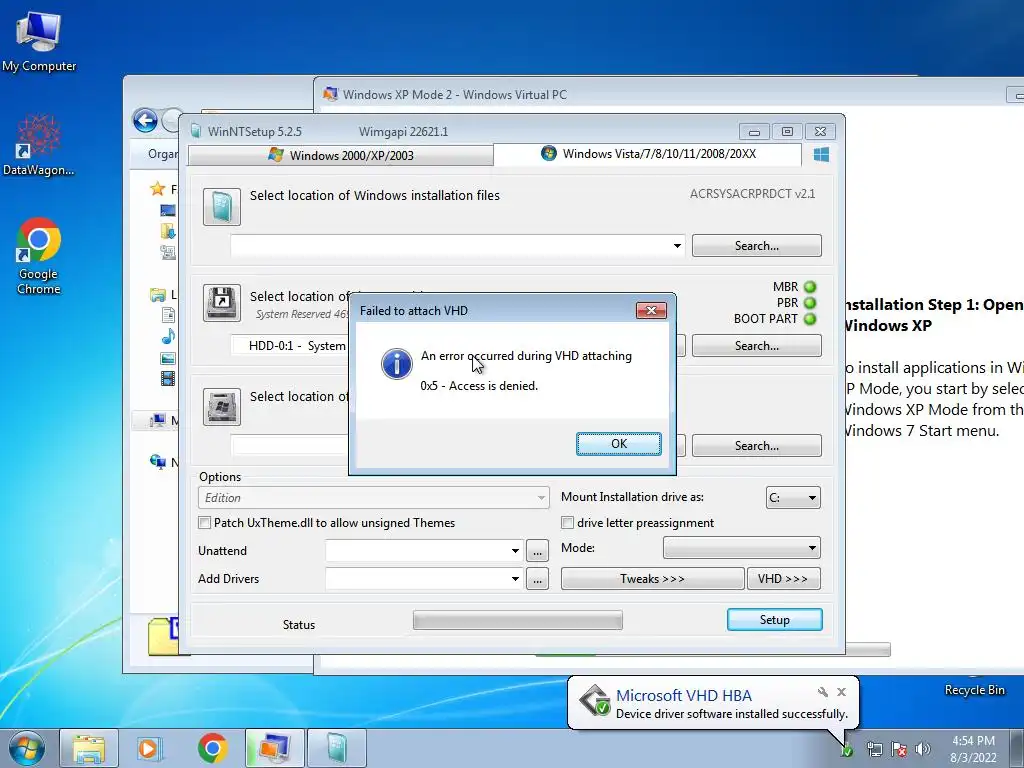Browse for Unattend file with ellipsis button
The width and height of the screenshot is (1024, 768).
(x=537, y=551)
